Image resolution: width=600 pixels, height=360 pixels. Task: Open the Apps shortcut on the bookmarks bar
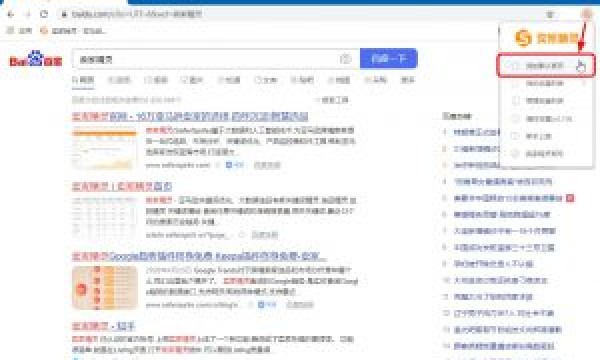pos(20,31)
